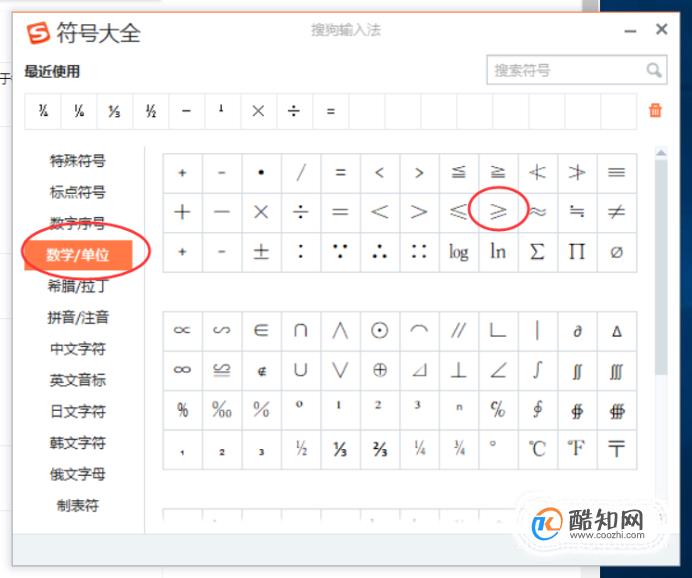Insert the large ≤ less-or-equal symbol
Viewport: 692px width, 578px height.
pyautogui.click(x=459, y=212)
